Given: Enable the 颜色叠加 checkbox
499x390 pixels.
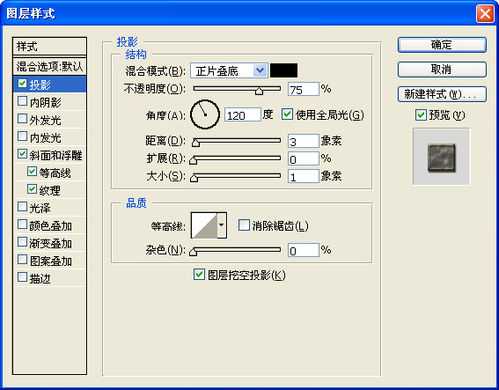Looking at the screenshot, I should (x=22, y=224).
